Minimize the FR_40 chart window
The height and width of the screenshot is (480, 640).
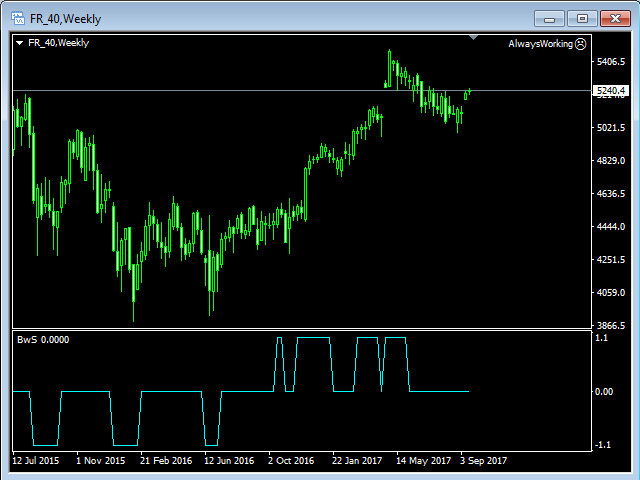point(547,17)
